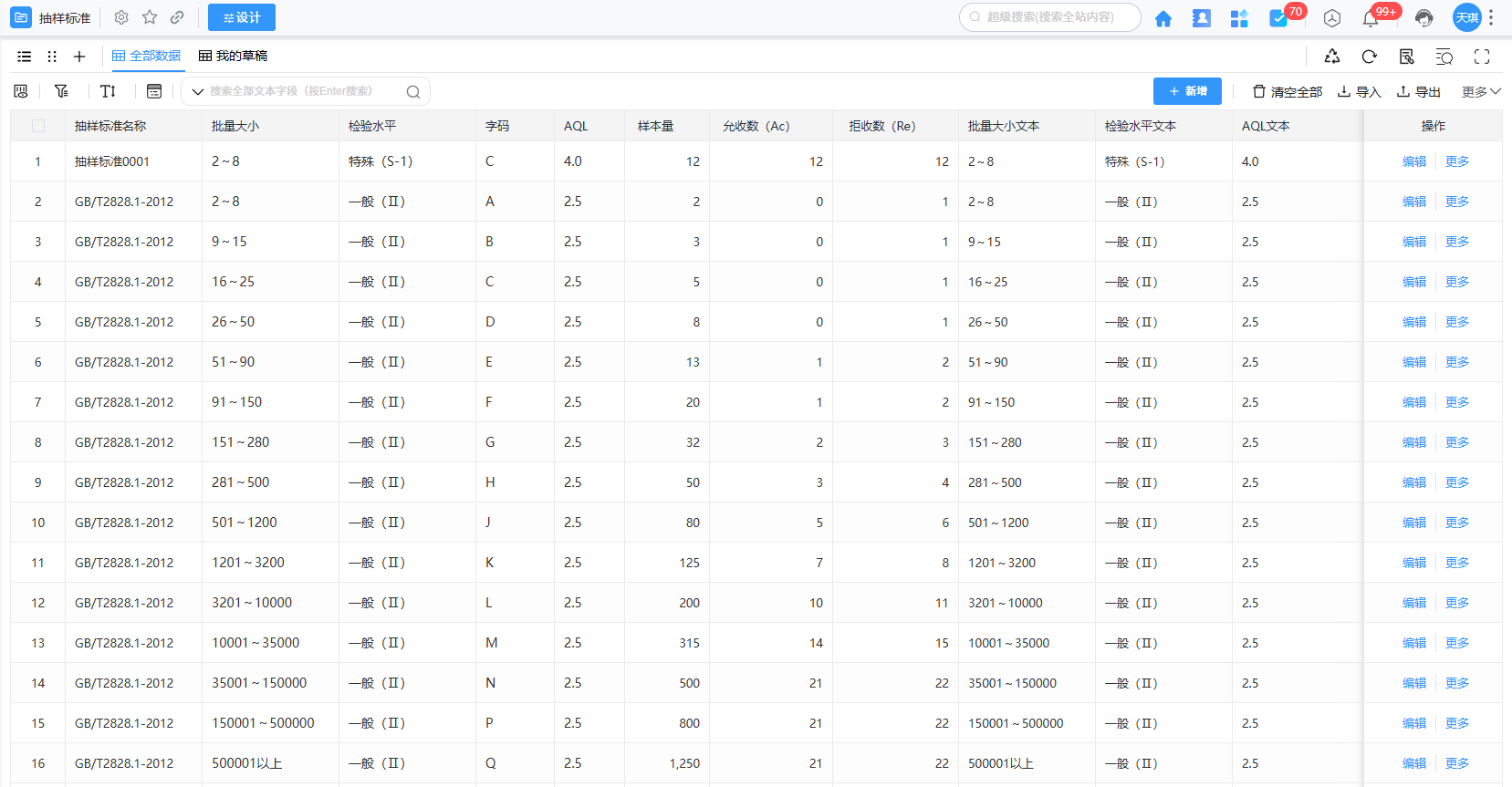Open 更多 for batch size 9~15 row
The height and width of the screenshot is (787, 1512).
pos(1457,242)
